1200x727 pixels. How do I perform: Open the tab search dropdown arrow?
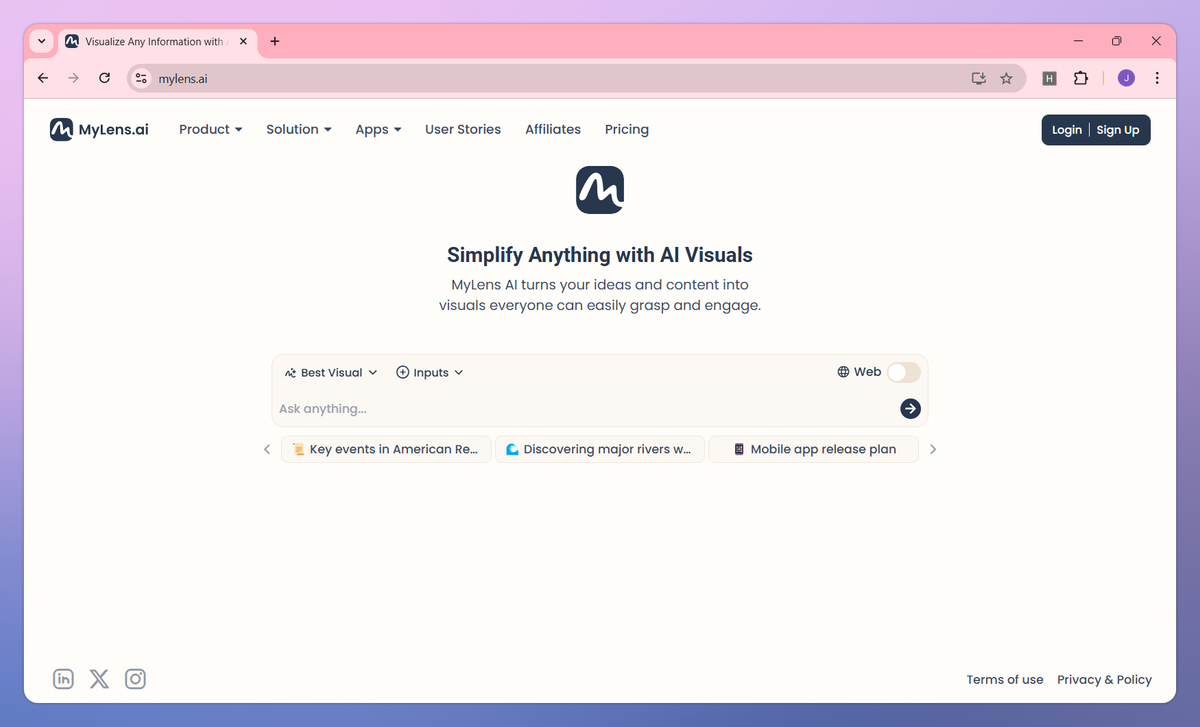(41, 41)
